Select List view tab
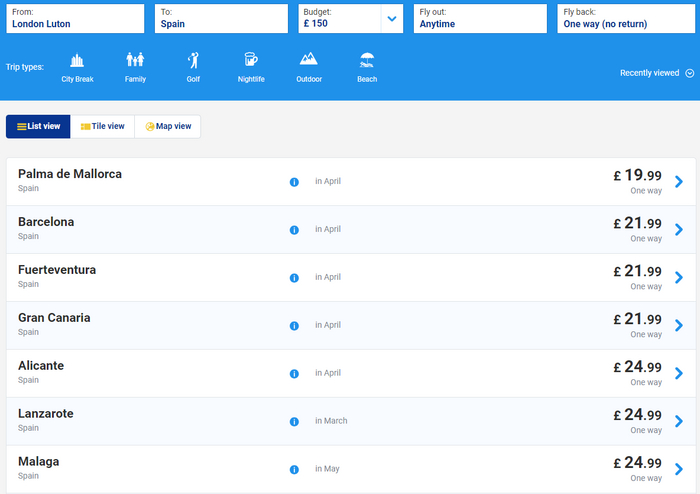The width and height of the screenshot is (700, 494). (x=38, y=127)
